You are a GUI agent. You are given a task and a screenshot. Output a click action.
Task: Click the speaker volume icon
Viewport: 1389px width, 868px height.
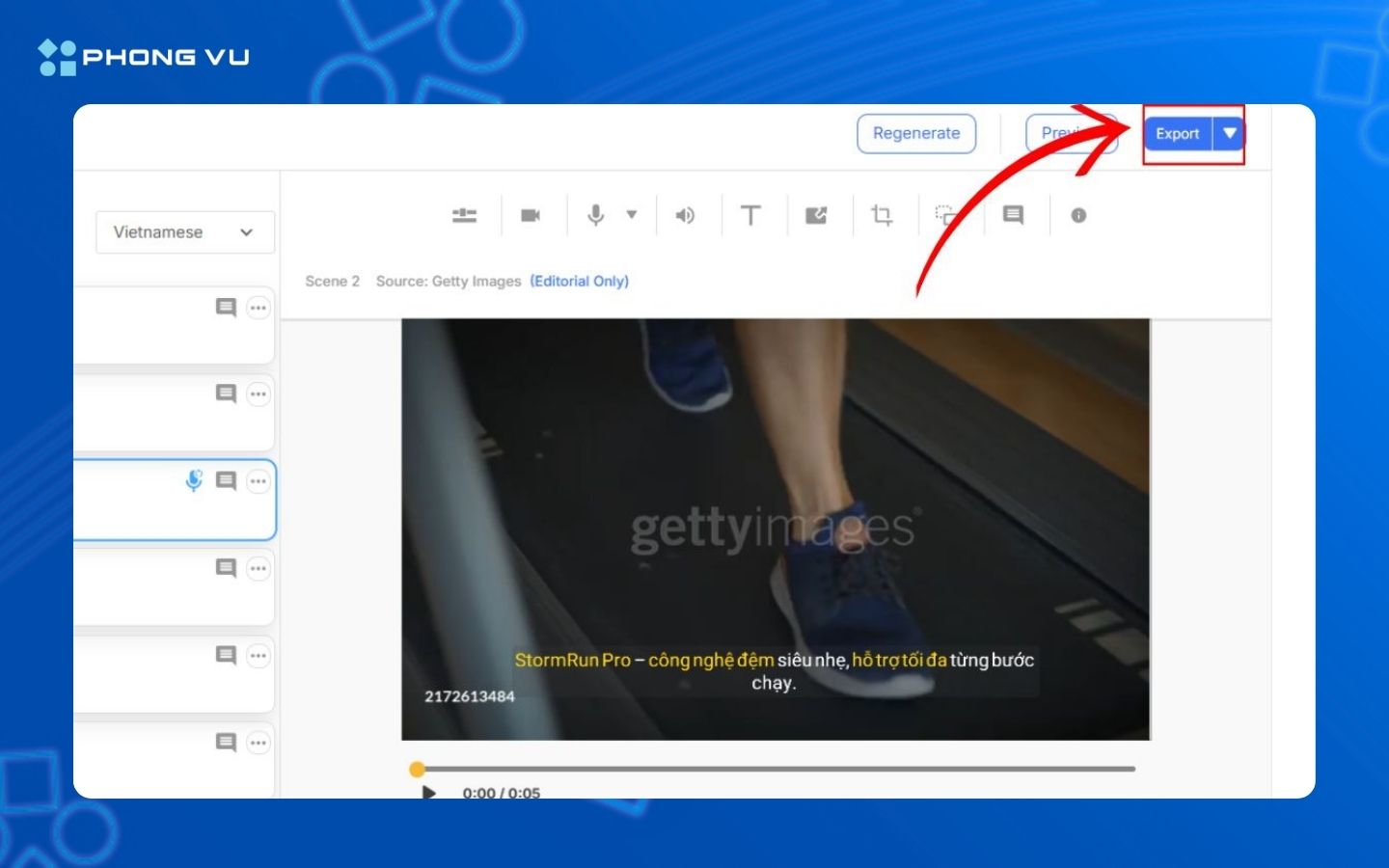tap(685, 215)
